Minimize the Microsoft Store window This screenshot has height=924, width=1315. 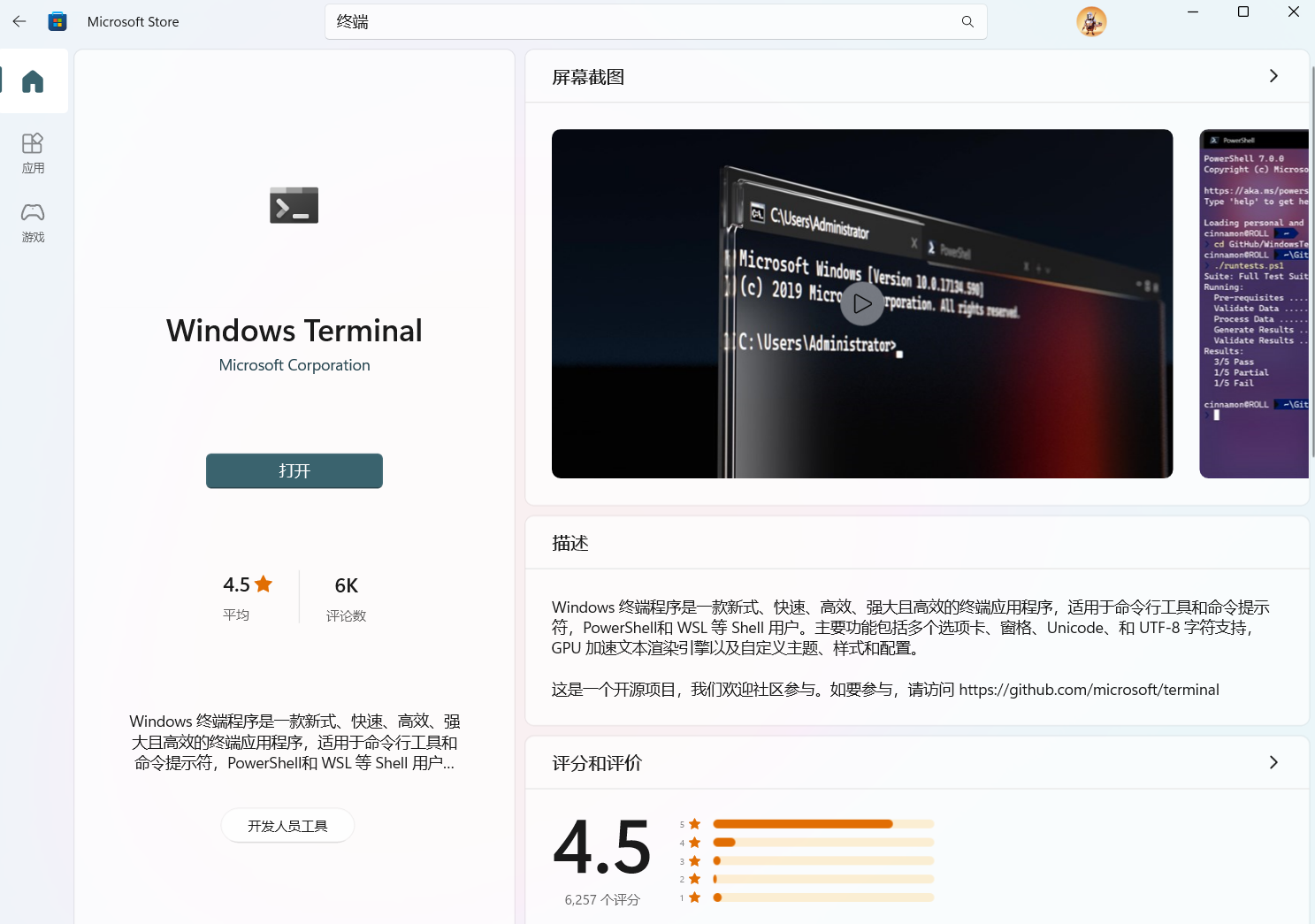(1193, 12)
